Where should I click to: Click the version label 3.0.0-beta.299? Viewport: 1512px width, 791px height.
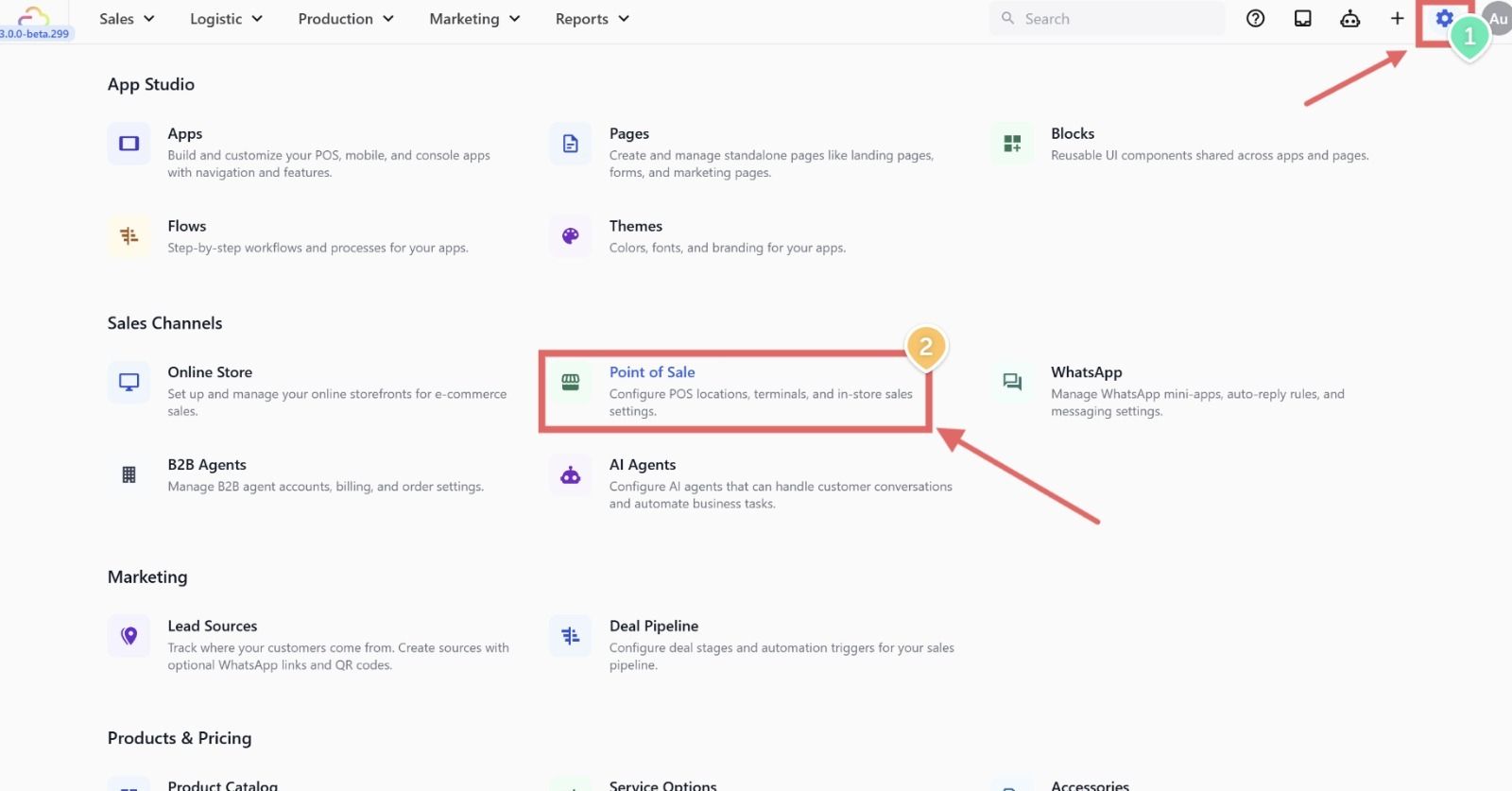[x=35, y=34]
